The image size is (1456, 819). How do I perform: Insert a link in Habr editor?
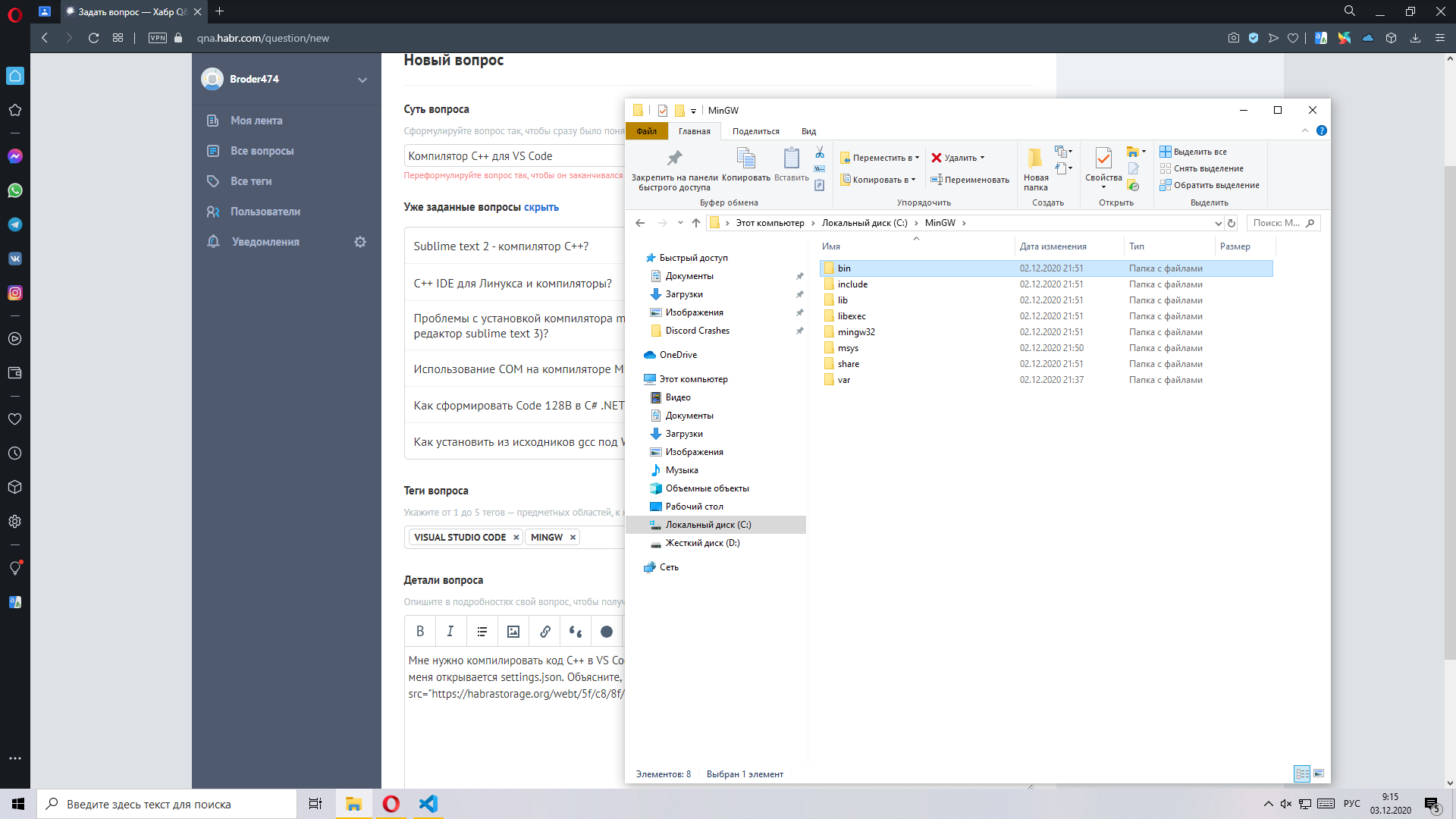pos(545,632)
